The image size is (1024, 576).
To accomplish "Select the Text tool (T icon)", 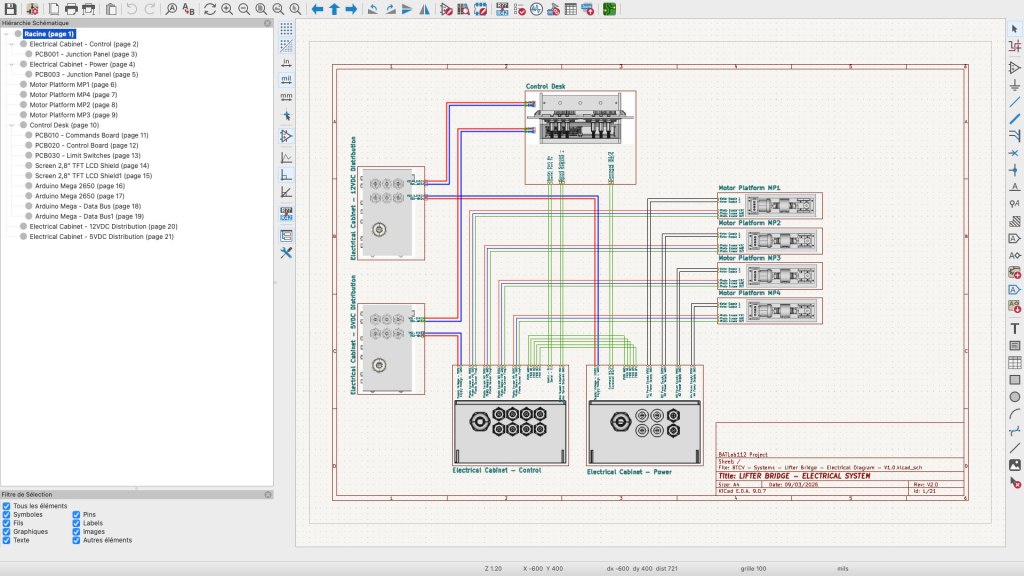I will point(1014,327).
